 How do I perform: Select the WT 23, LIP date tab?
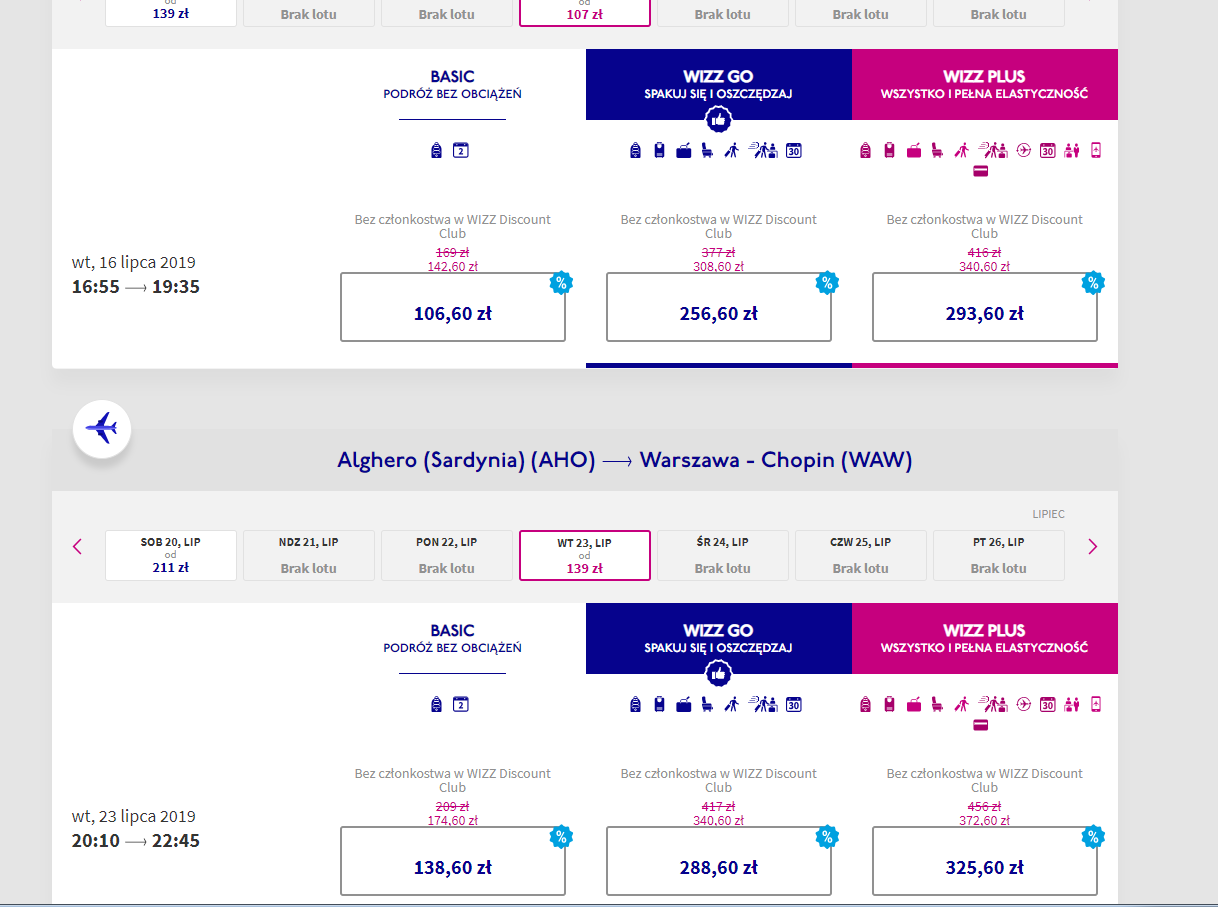[x=585, y=555]
